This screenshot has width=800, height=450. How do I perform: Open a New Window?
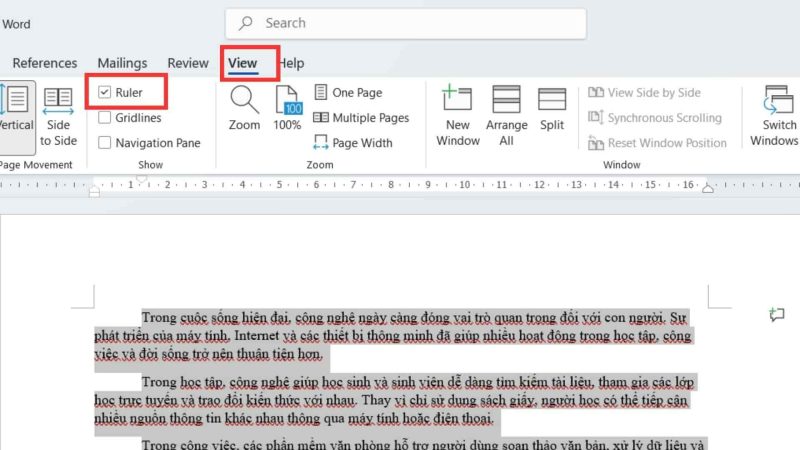tap(458, 116)
